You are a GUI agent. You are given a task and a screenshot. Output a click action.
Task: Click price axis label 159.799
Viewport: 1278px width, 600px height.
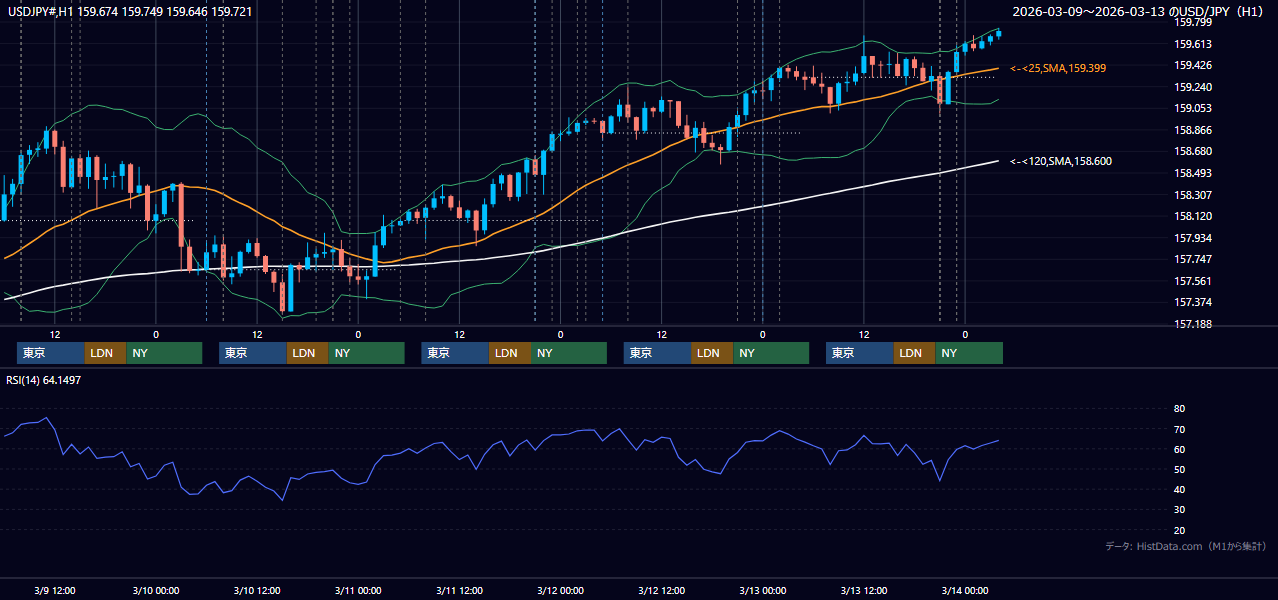[x=1192, y=22]
